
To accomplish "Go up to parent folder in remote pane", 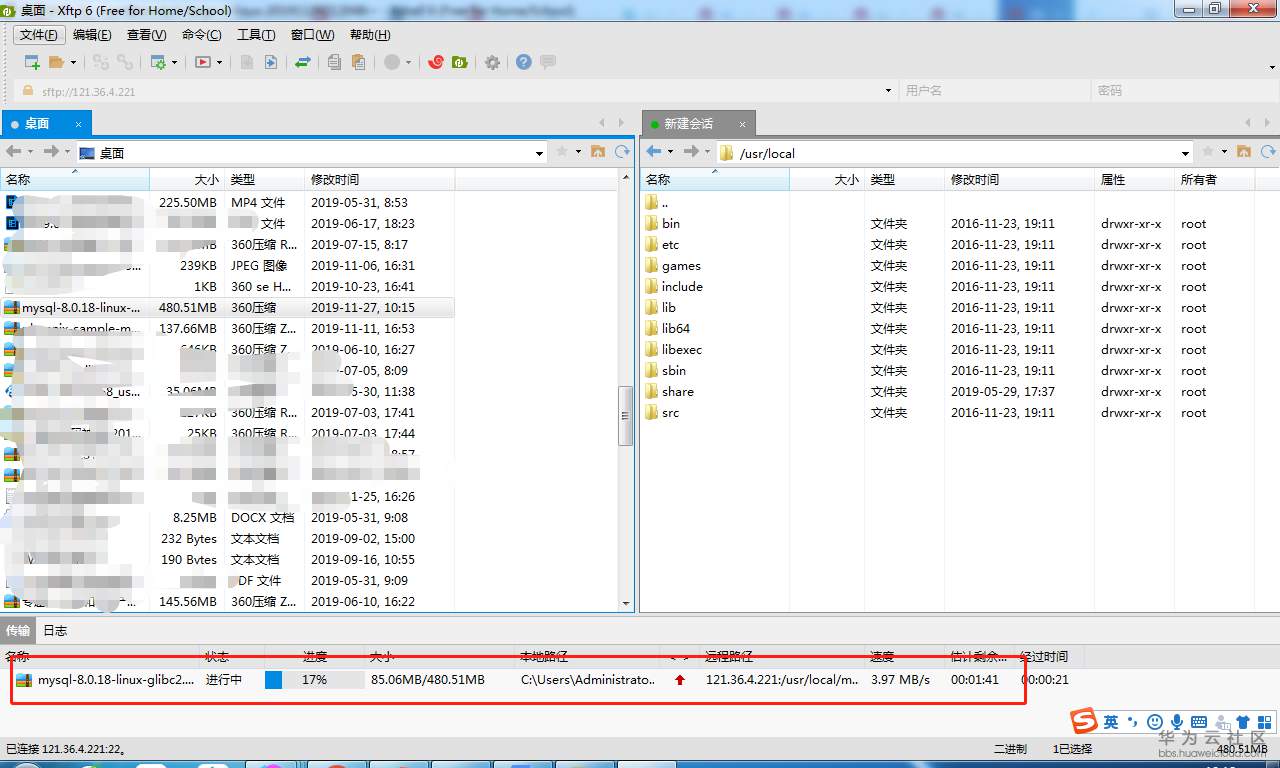I will tap(1244, 152).
